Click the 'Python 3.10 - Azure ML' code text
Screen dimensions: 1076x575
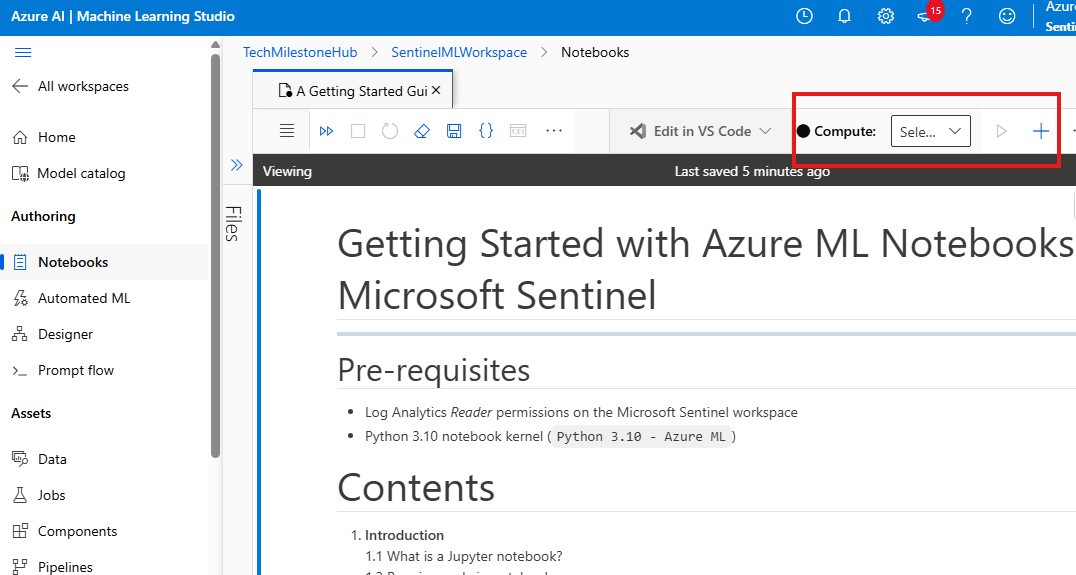[x=641, y=436]
